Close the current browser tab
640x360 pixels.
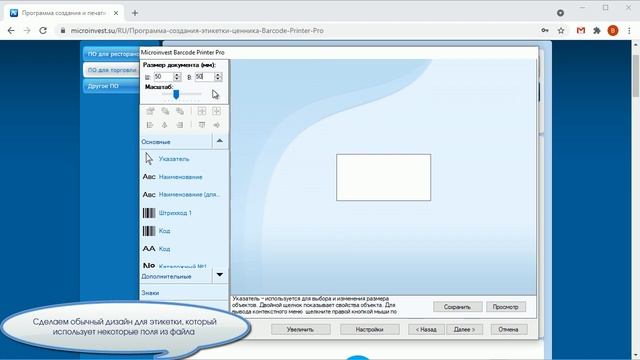click(x=116, y=13)
